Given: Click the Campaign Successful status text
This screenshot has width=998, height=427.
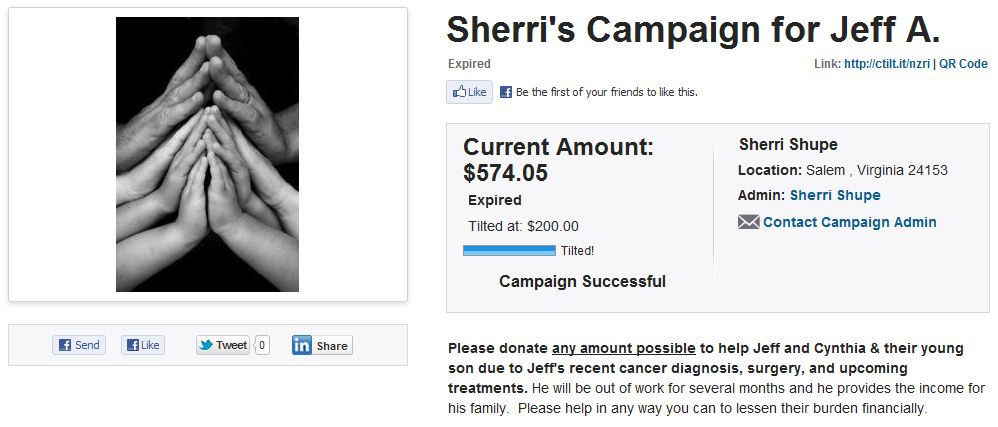Looking at the screenshot, I should [x=582, y=281].
